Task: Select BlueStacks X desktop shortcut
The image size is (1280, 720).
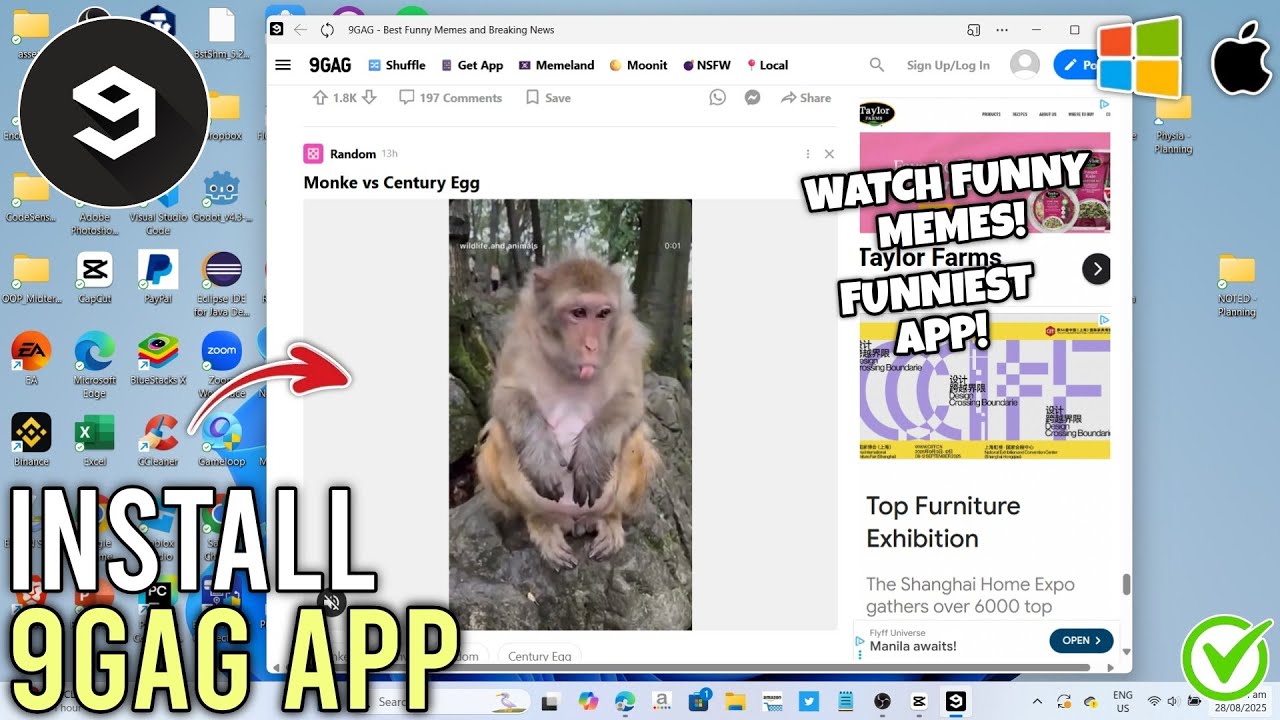Action: coord(158,359)
